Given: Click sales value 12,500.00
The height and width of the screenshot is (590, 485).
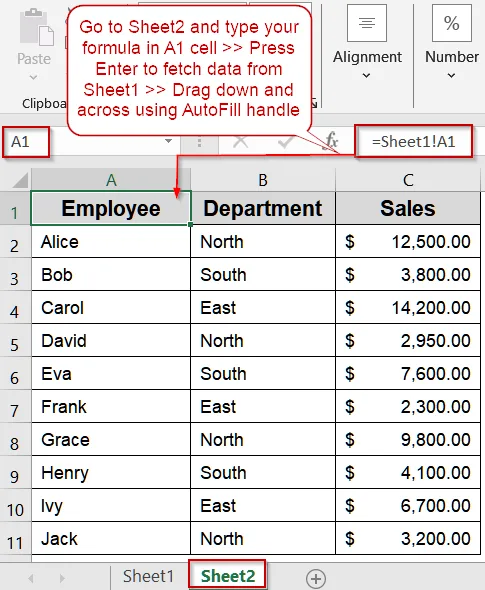Looking at the screenshot, I should pyautogui.click(x=408, y=242).
